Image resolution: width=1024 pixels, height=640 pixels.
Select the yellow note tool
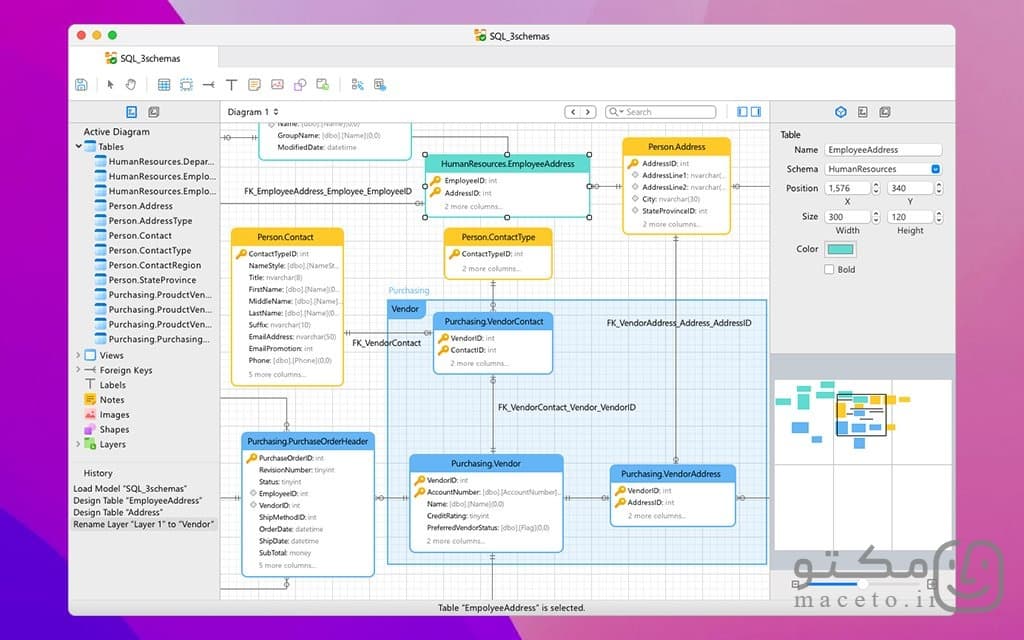tap(254, 84)
